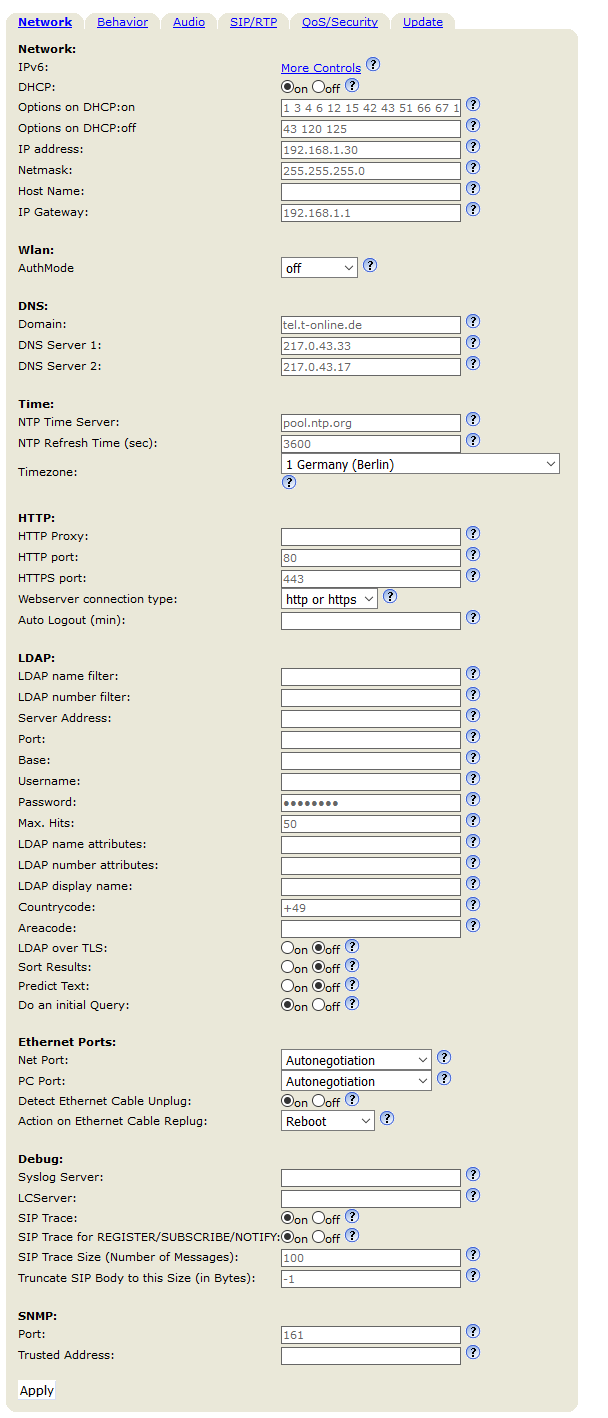Image resolution: width=608 pixels, height=1418 pixels.
Task: Turn off SIP Trace for REGISTER/SUBSCRIBE/NOTIFY
Action: coord(319,1237)
